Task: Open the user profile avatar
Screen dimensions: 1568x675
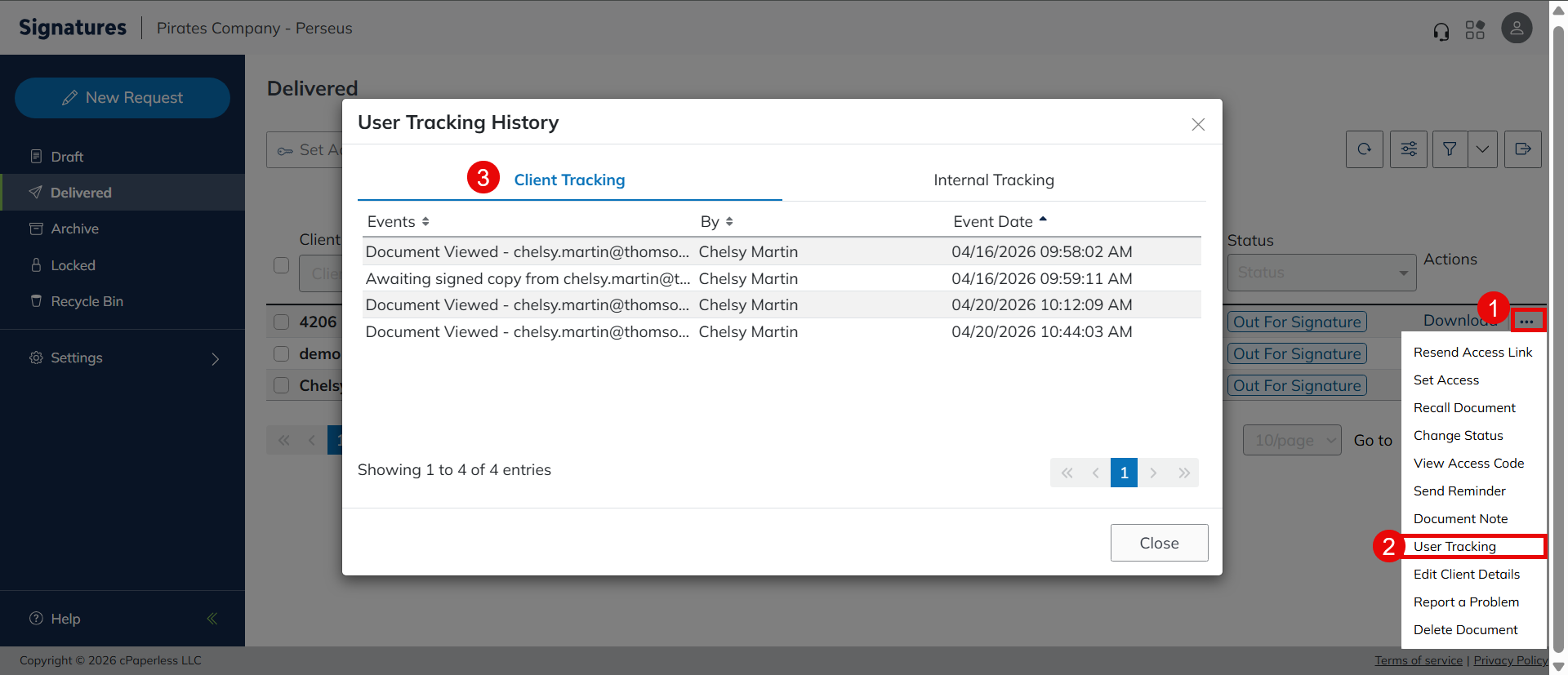Action: tap(1517, 29)
